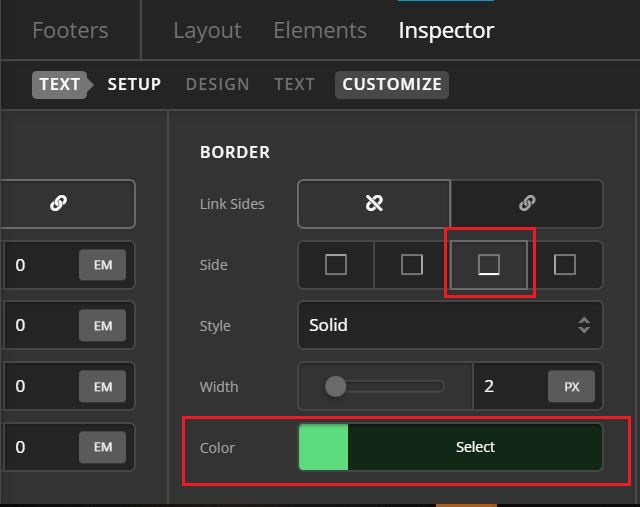The height and width of the screenshot is (507, 640).
Task: Click the second EM unit button
Action: click(x=102, y=326)
